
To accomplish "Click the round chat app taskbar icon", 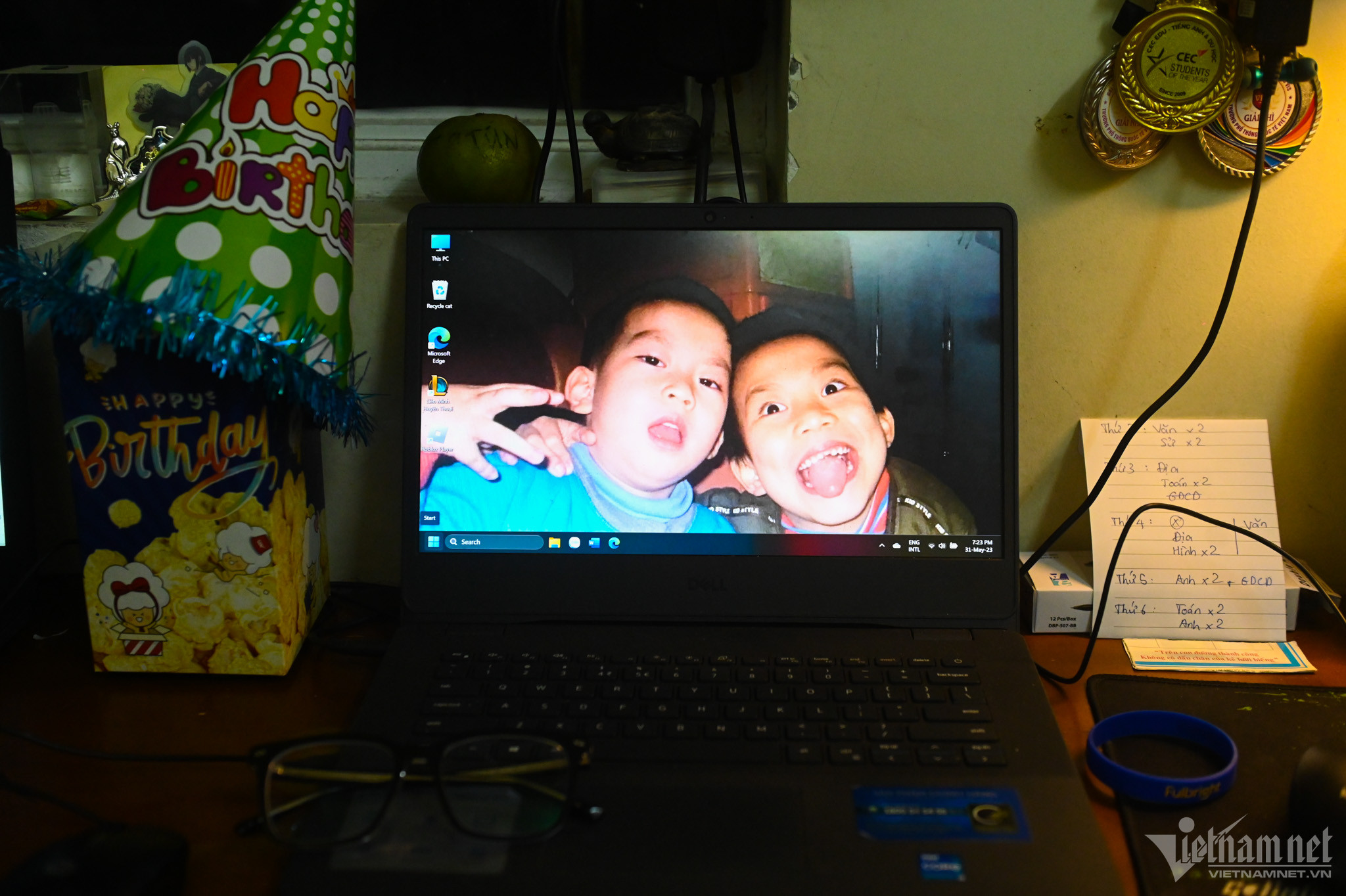I will [x=574, y=543].
